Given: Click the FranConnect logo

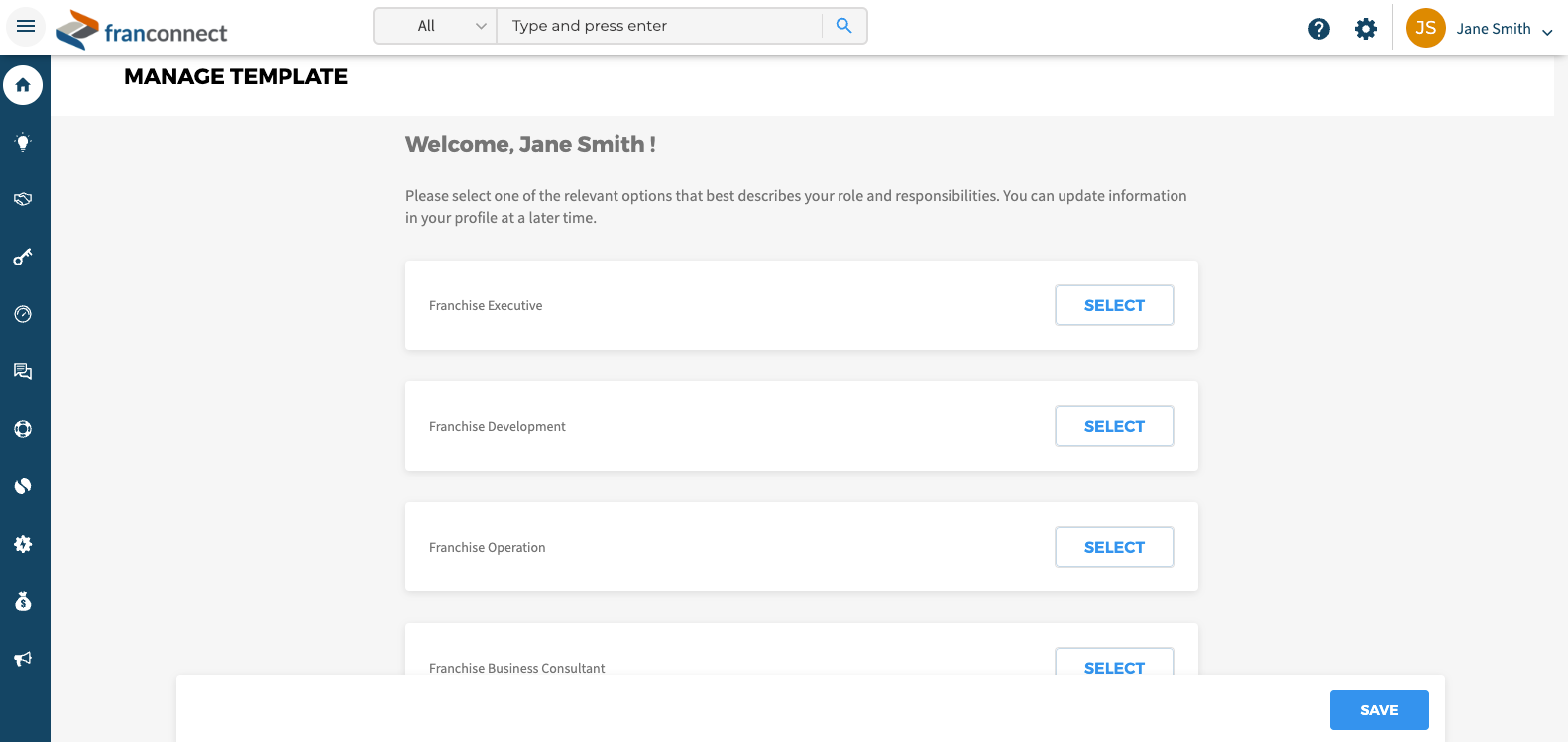Looking at the screenshot, I should pos(142,30).
